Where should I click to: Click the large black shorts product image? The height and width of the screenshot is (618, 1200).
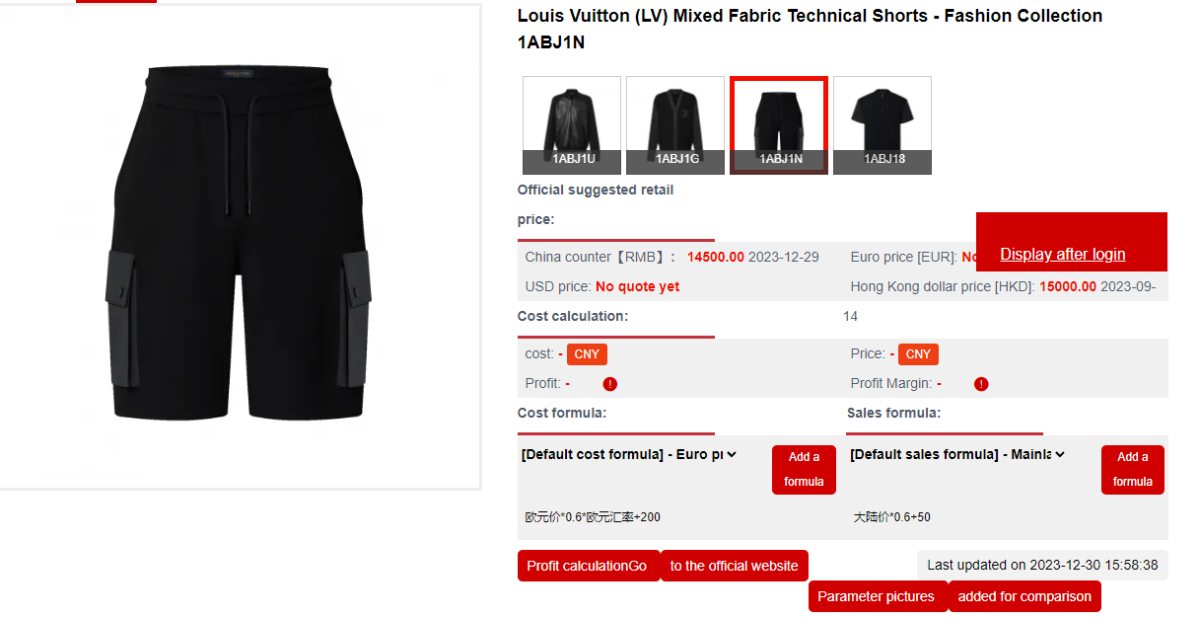point(239,245)
